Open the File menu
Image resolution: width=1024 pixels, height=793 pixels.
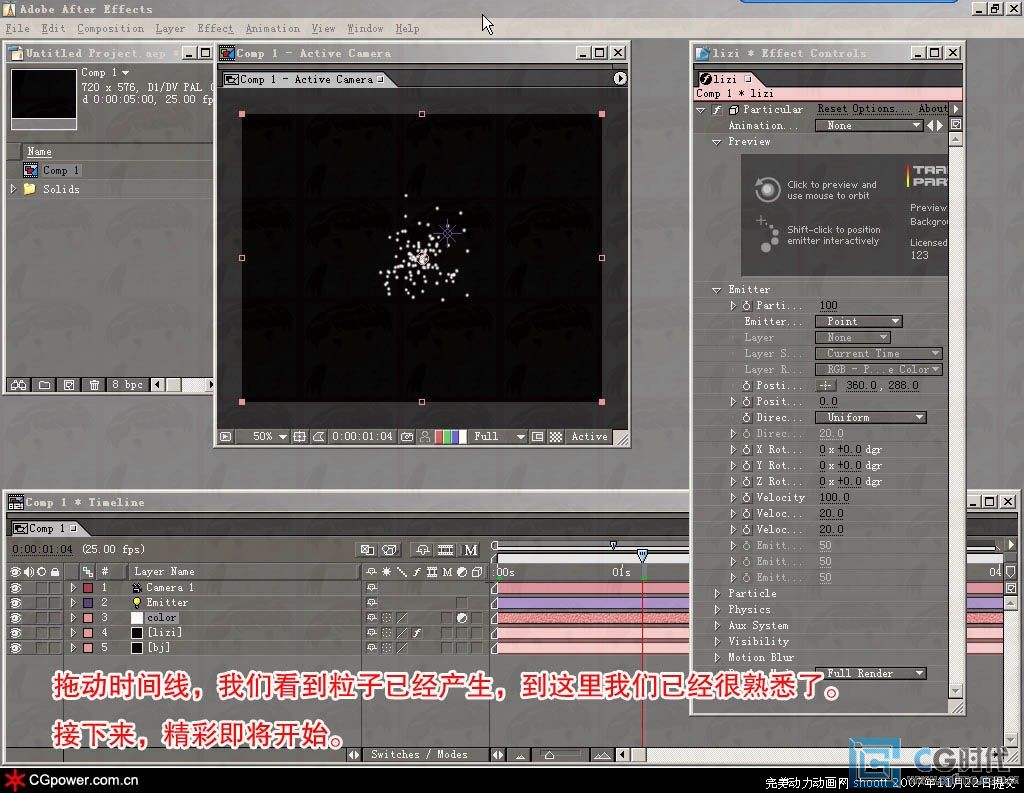coord(18,28)
